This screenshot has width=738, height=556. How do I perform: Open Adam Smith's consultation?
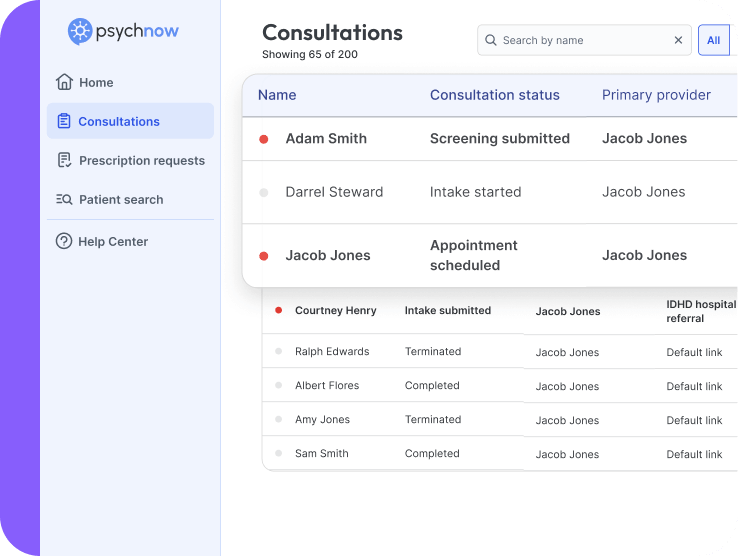326,138
